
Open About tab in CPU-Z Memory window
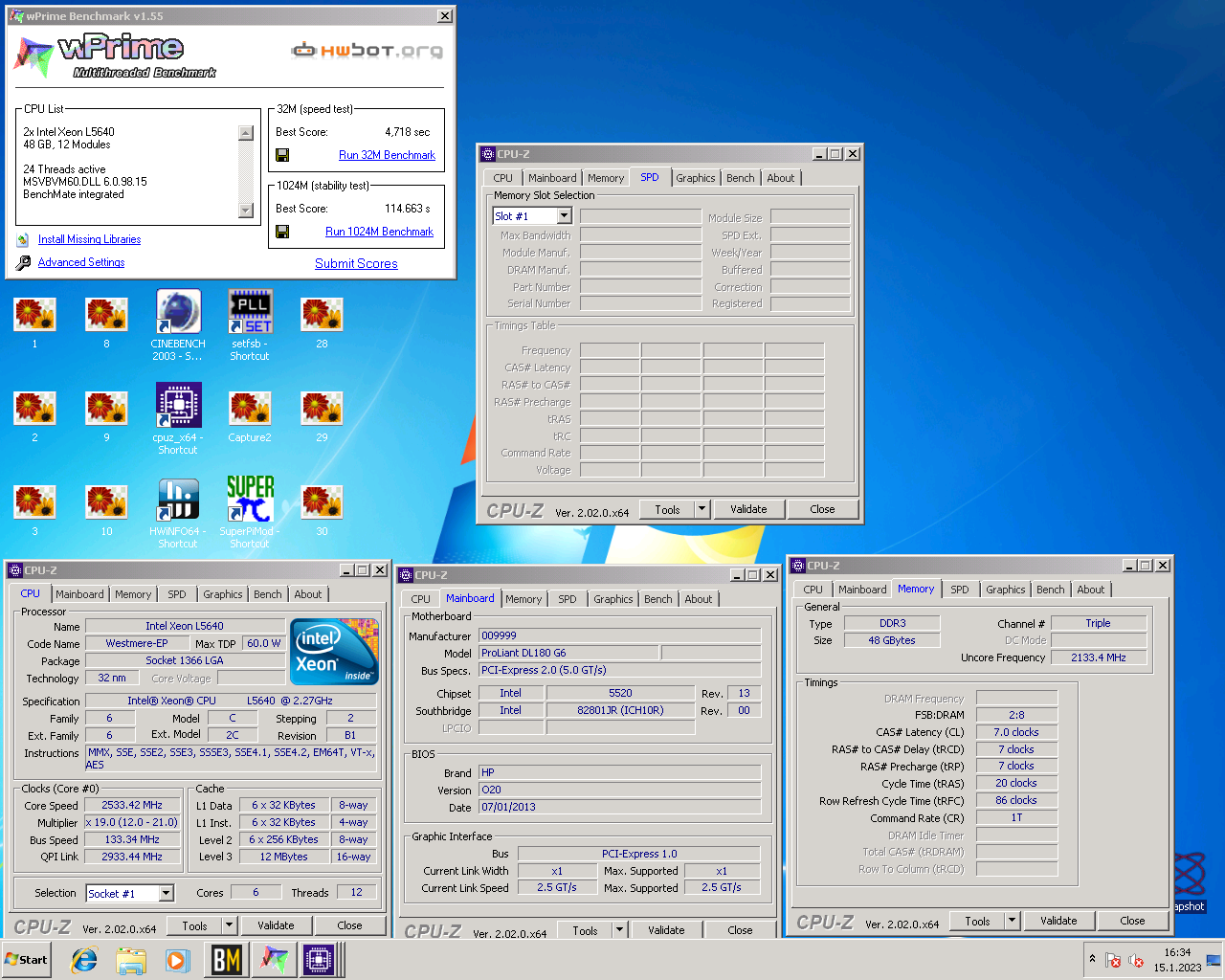tap(1090, 590)
